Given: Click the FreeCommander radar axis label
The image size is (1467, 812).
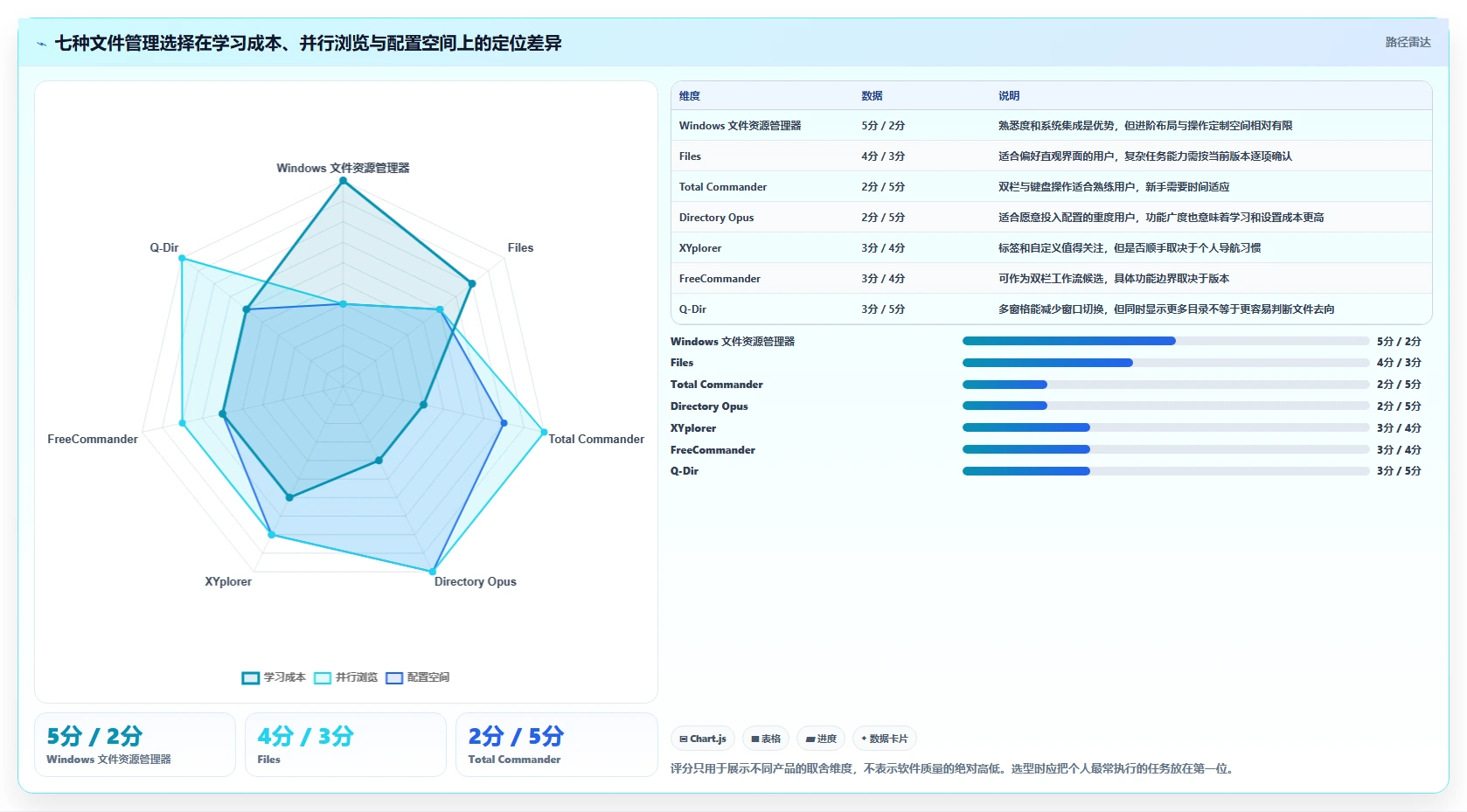Looking at the screenshot, I should point(93,439).
